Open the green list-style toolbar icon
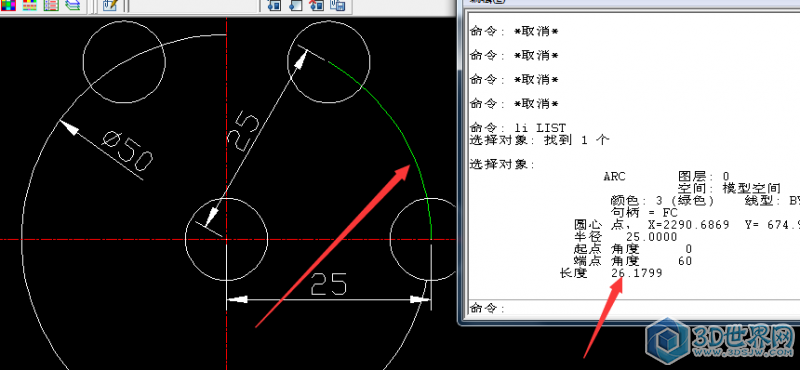Screen dimensions: 800x370 (x=51, y=5)
